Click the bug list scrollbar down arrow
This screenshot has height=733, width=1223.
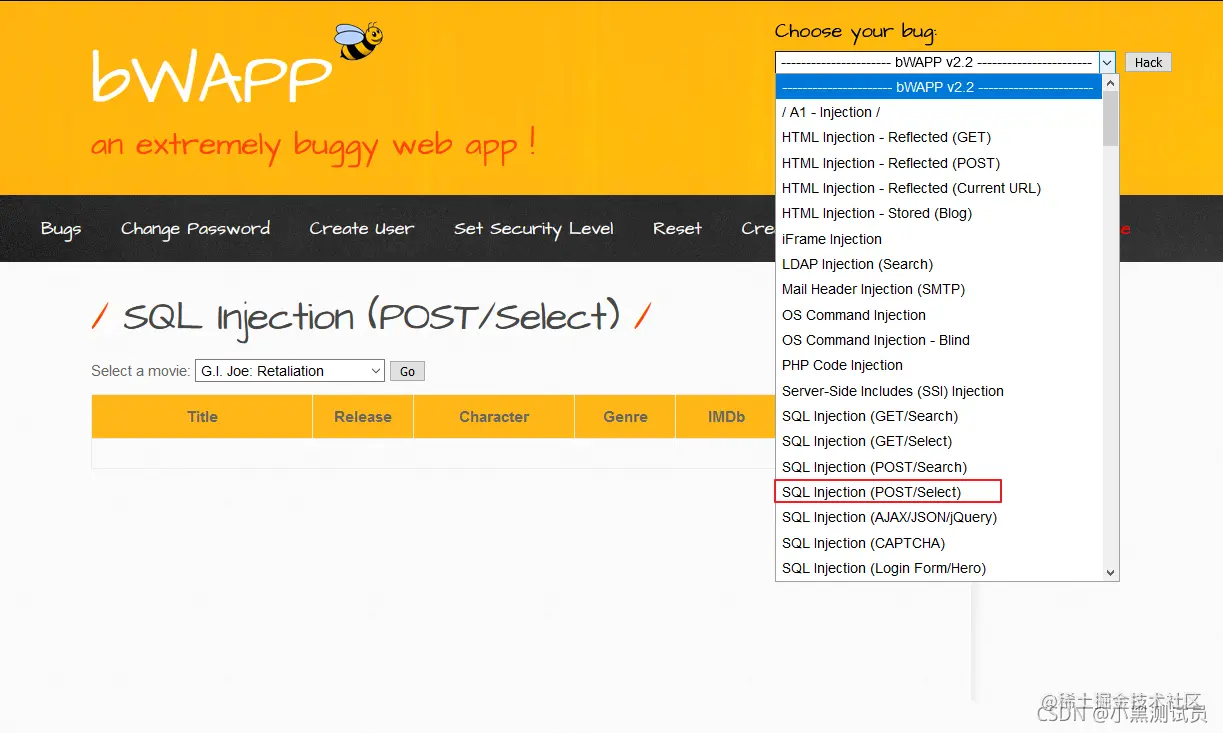pos(1110,572)
